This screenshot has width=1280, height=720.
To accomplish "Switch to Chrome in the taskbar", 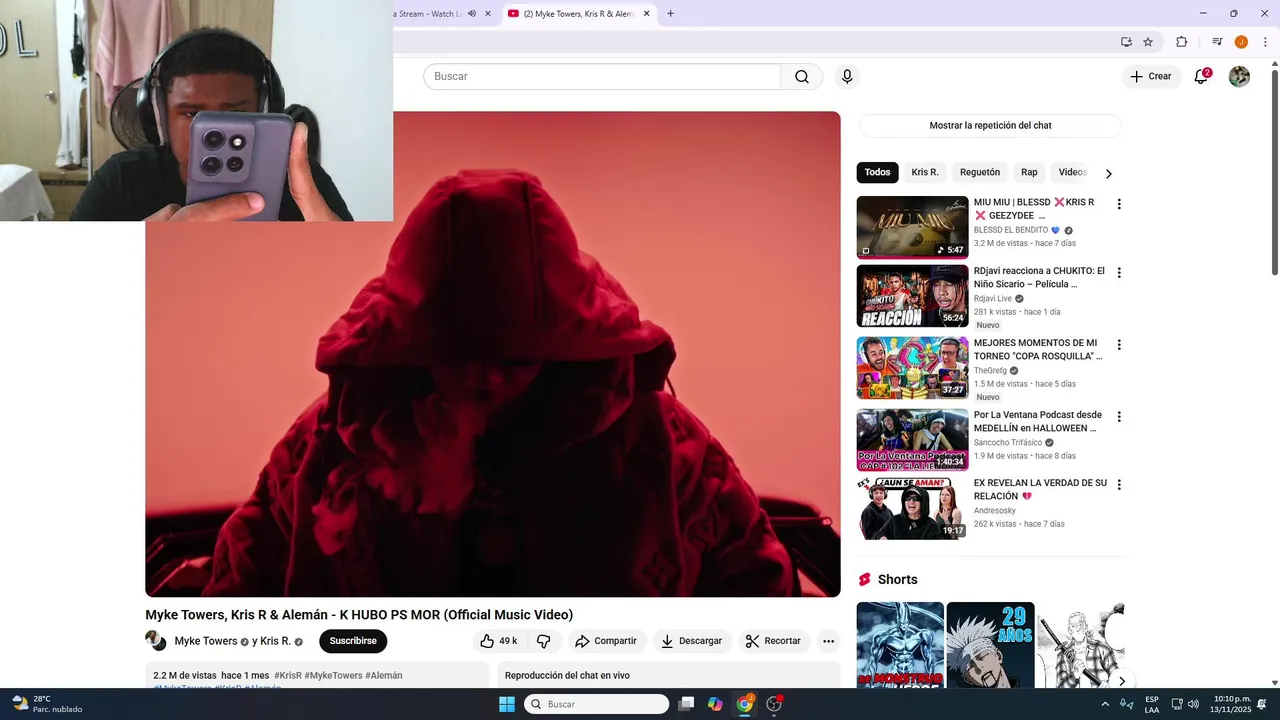I will (744, 704).
